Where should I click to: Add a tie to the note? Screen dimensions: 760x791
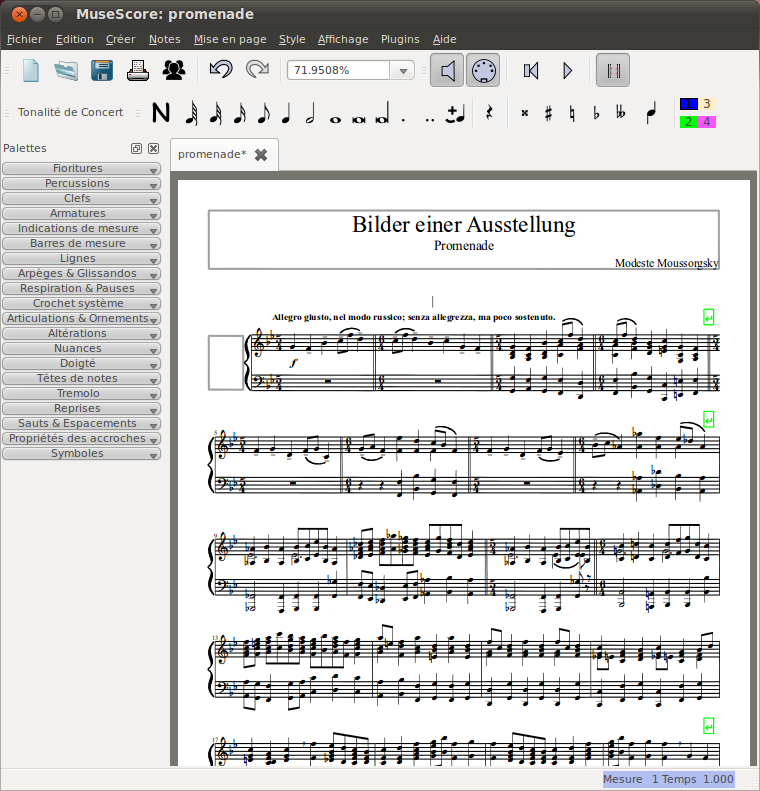[455, 114]
